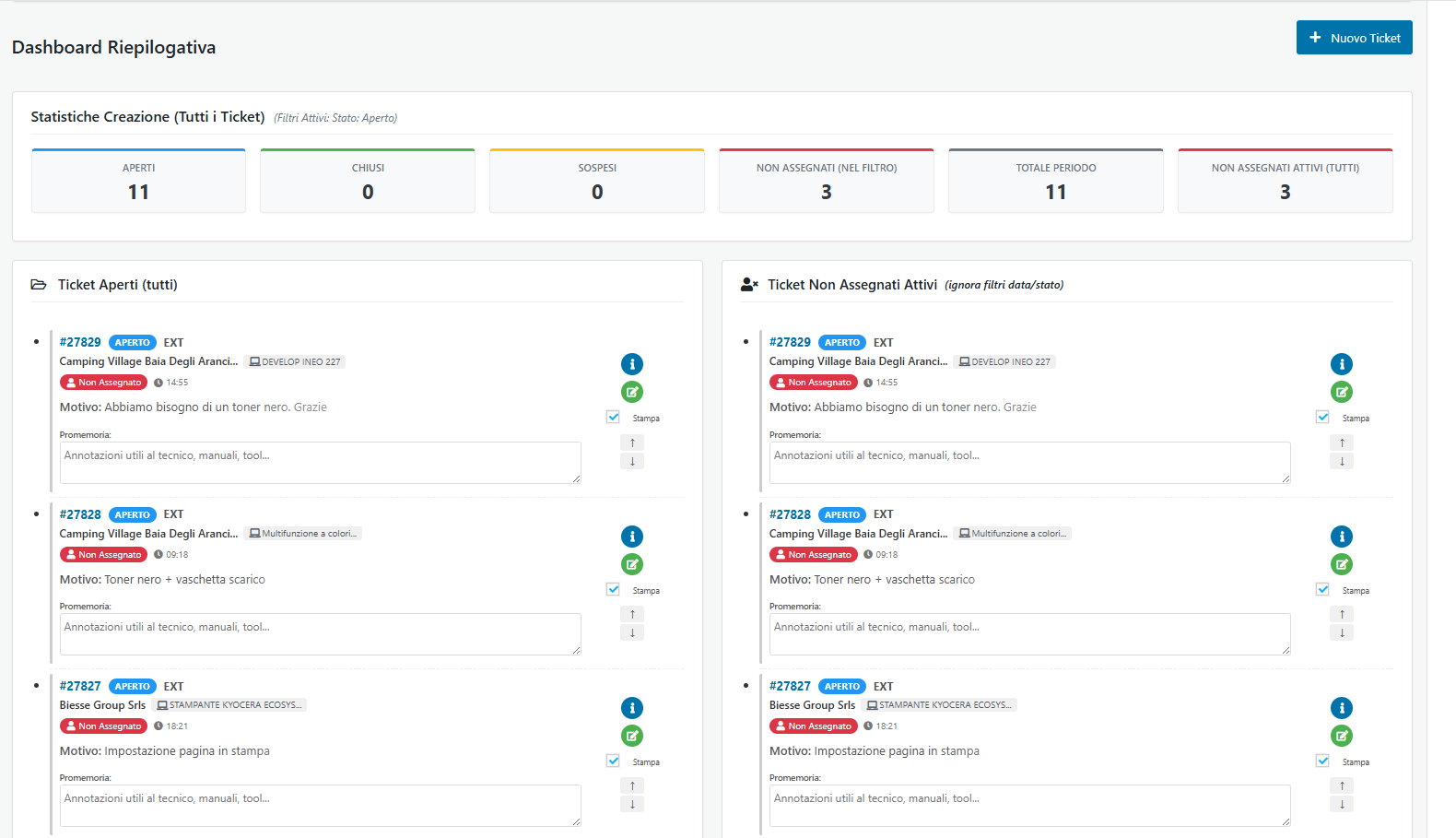Open ticket link #27828 in Ticket Aperti

click(80, 514)
